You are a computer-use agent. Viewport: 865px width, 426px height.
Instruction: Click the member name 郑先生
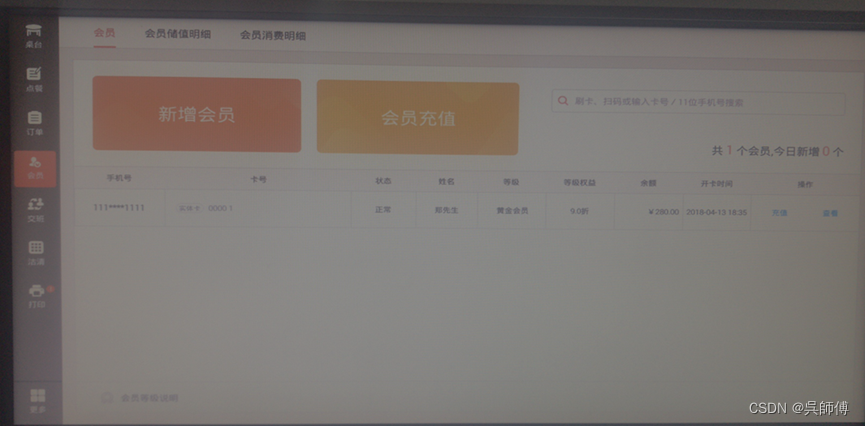446,210
